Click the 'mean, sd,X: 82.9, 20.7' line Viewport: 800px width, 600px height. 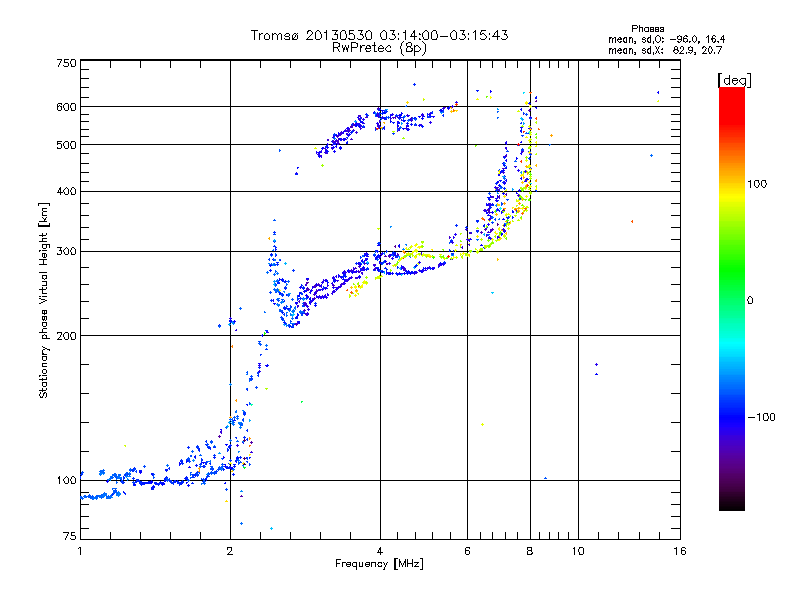tap(665, 51)
